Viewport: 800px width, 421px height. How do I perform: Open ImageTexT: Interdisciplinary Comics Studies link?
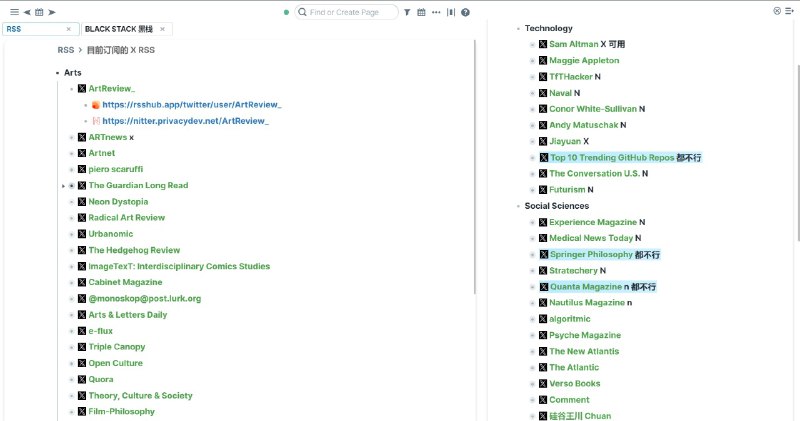coord(179,266)
